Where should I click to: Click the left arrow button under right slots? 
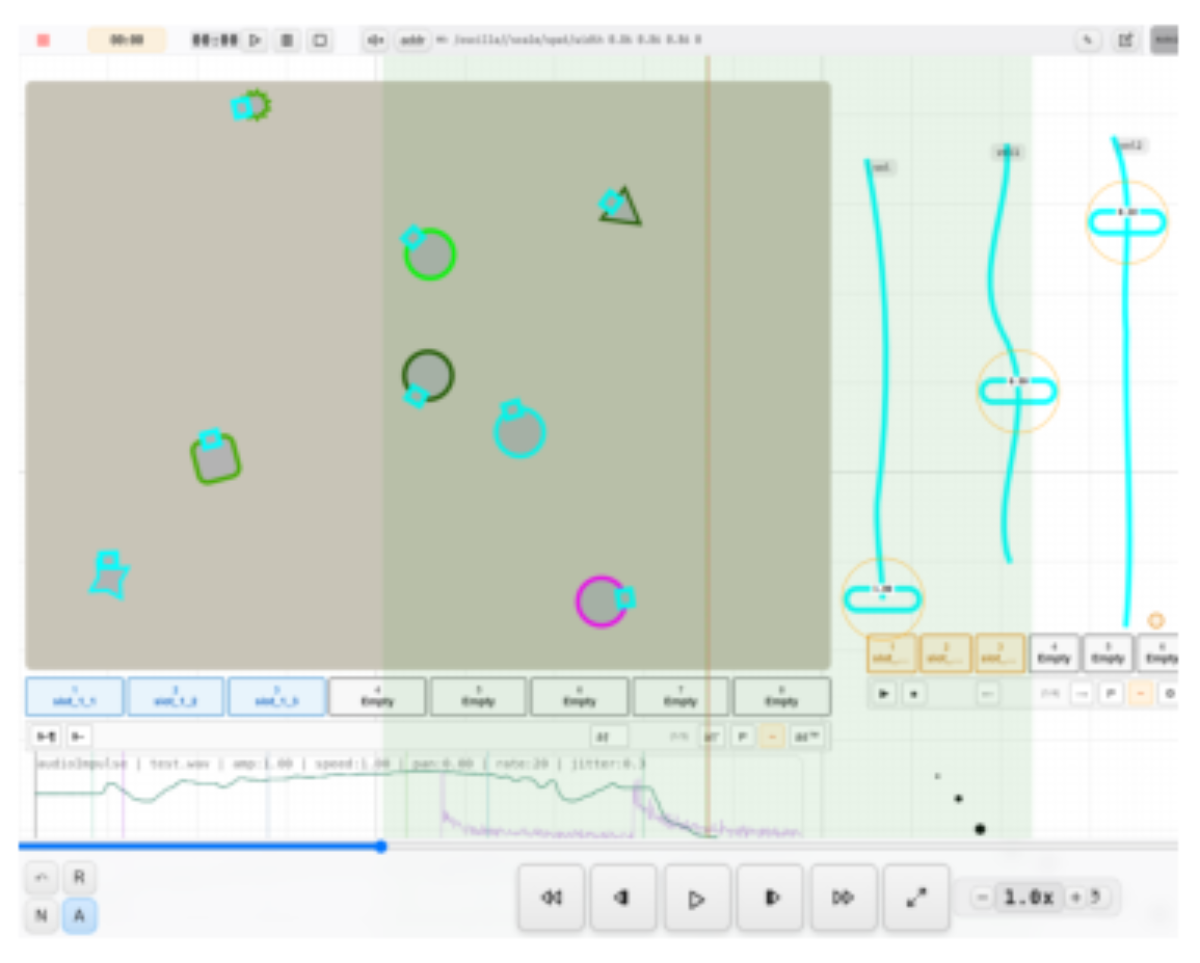[987, 693]
